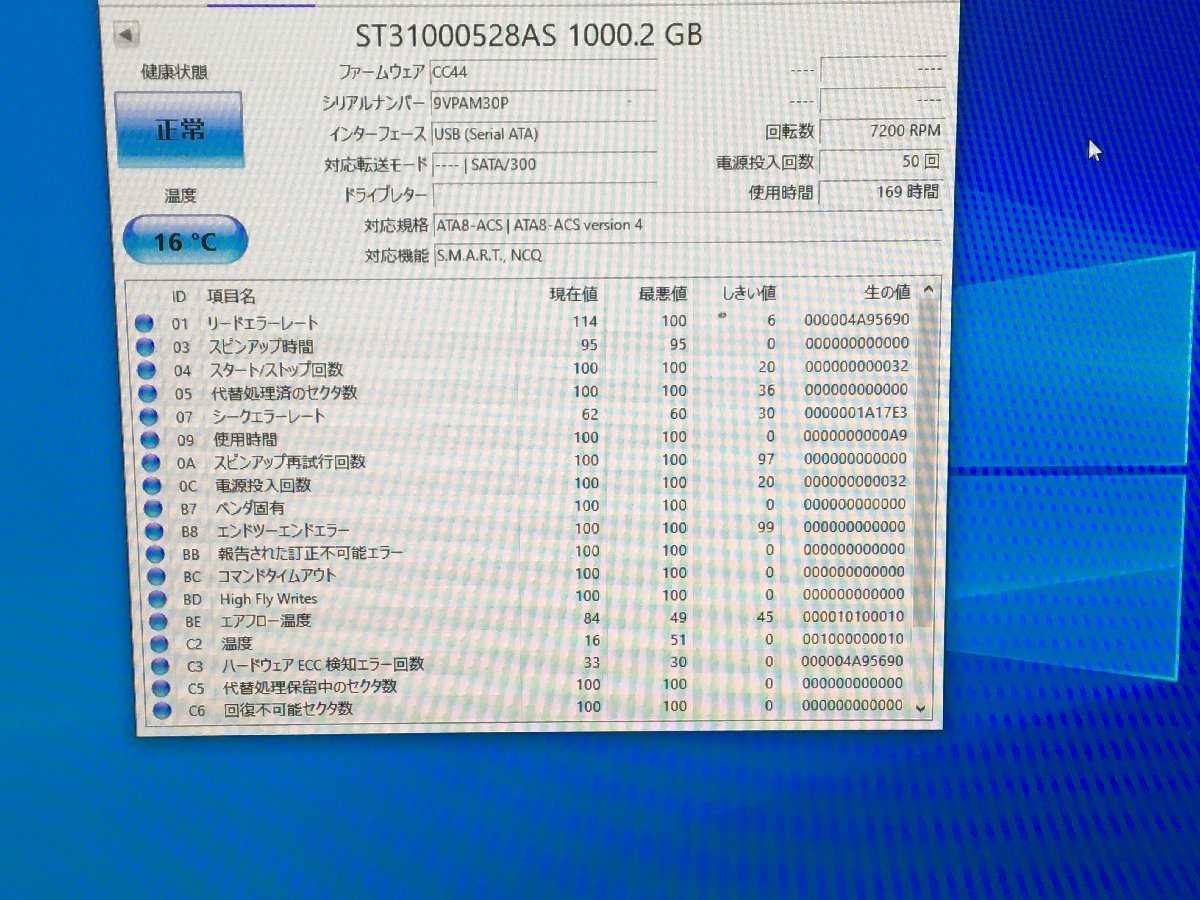Click the 16 °C temperature indicator
This screenshot has width=1200, height=900.
pos(183,238)
